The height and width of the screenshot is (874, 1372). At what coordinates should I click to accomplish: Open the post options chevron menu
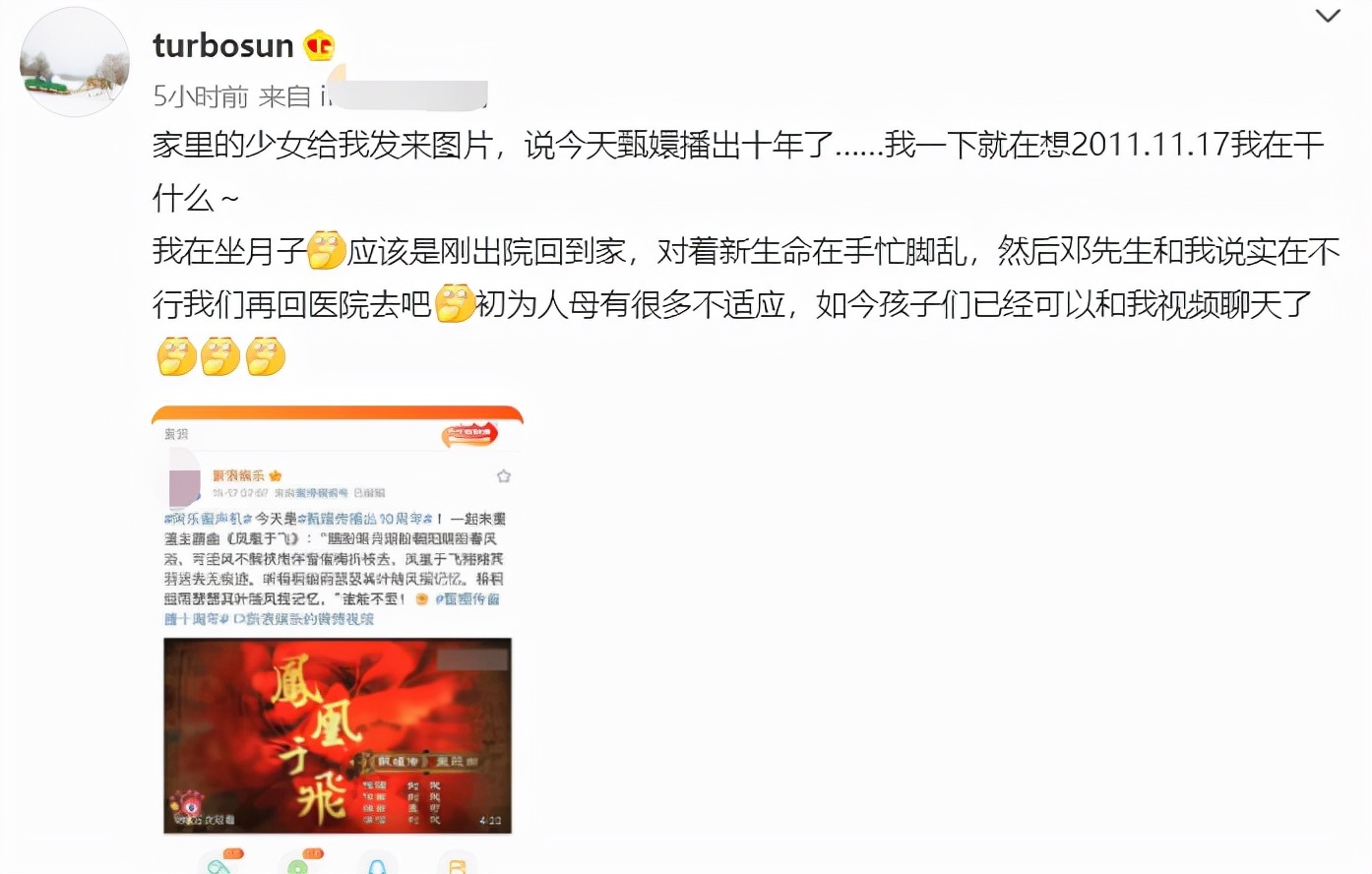click(x=1328, y=16)
